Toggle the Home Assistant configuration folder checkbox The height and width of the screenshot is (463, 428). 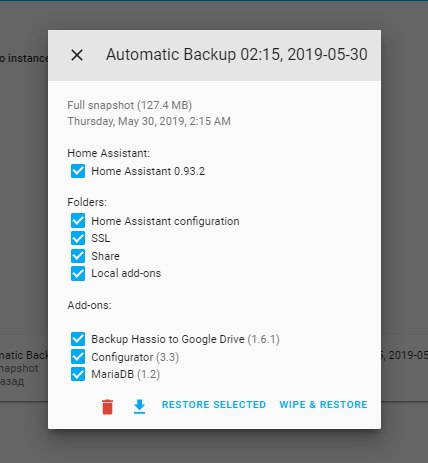coord(78,221)
